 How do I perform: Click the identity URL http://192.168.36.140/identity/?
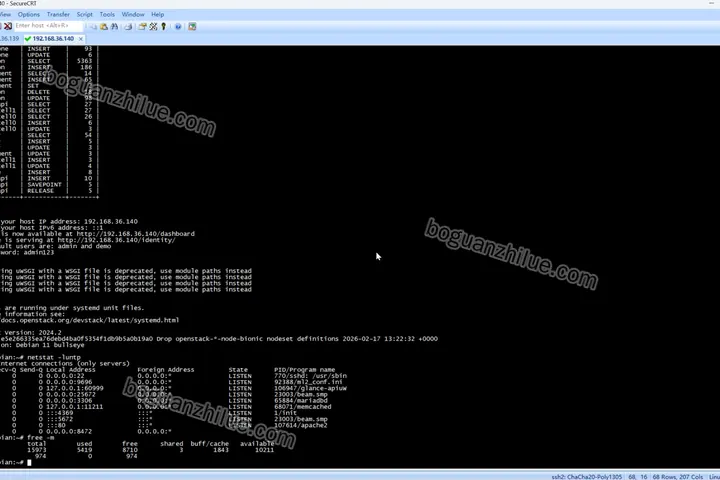tap(117, 240)
